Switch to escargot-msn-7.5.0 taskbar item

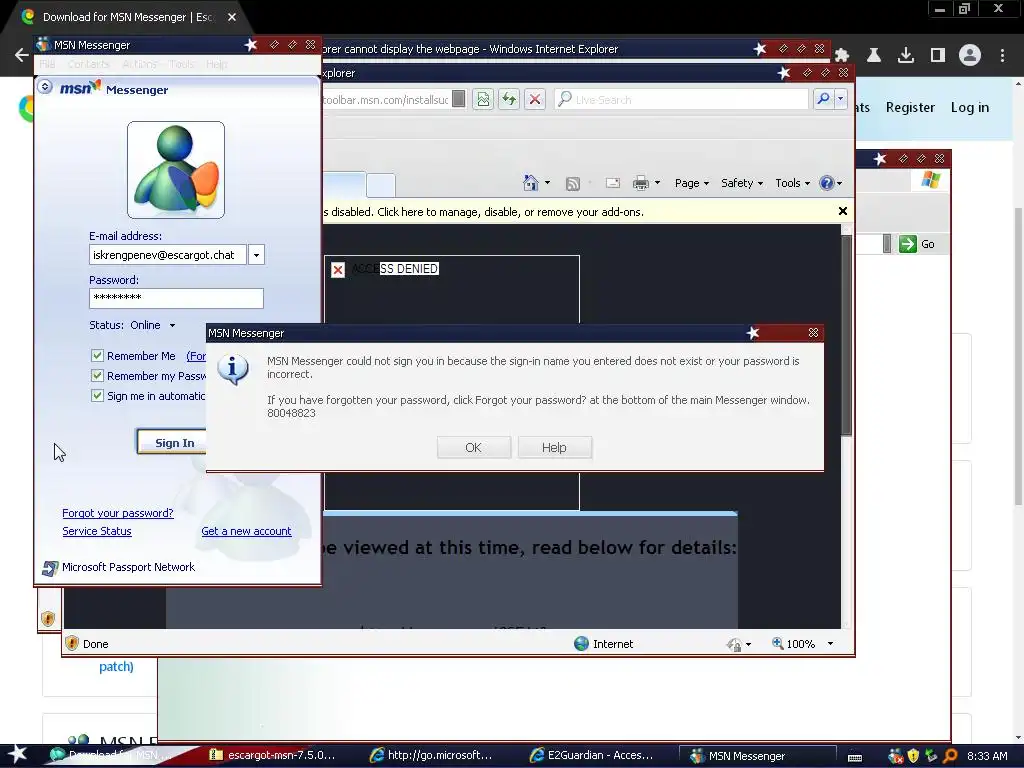[272, 755]
